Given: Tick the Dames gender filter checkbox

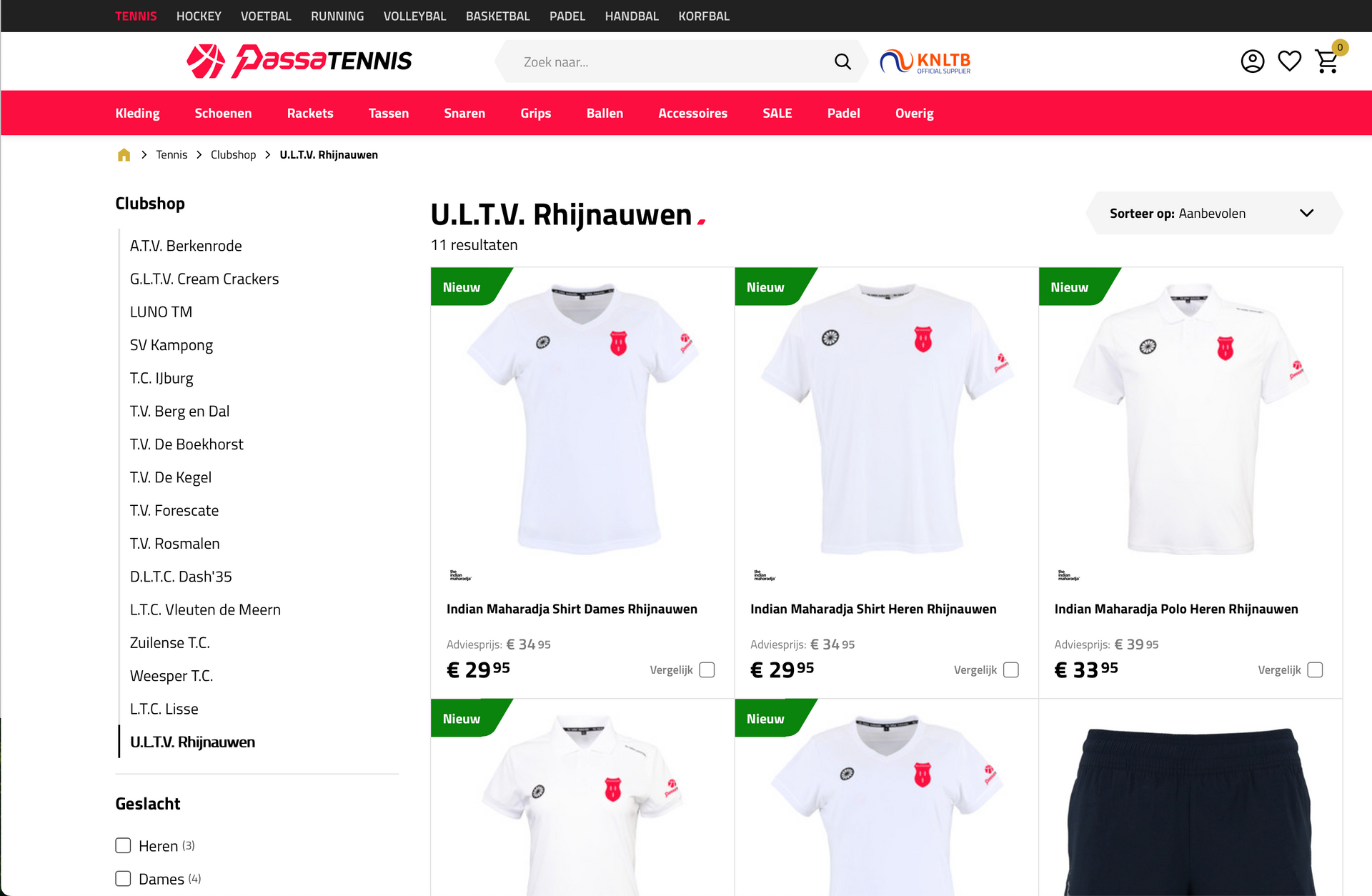Looking at the screenshot, I should (123, 879).
